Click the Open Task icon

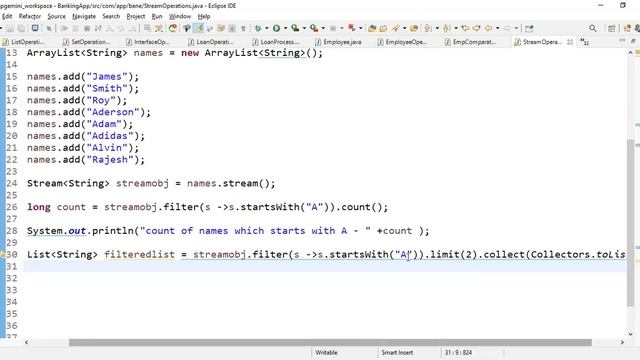point(414,28)
